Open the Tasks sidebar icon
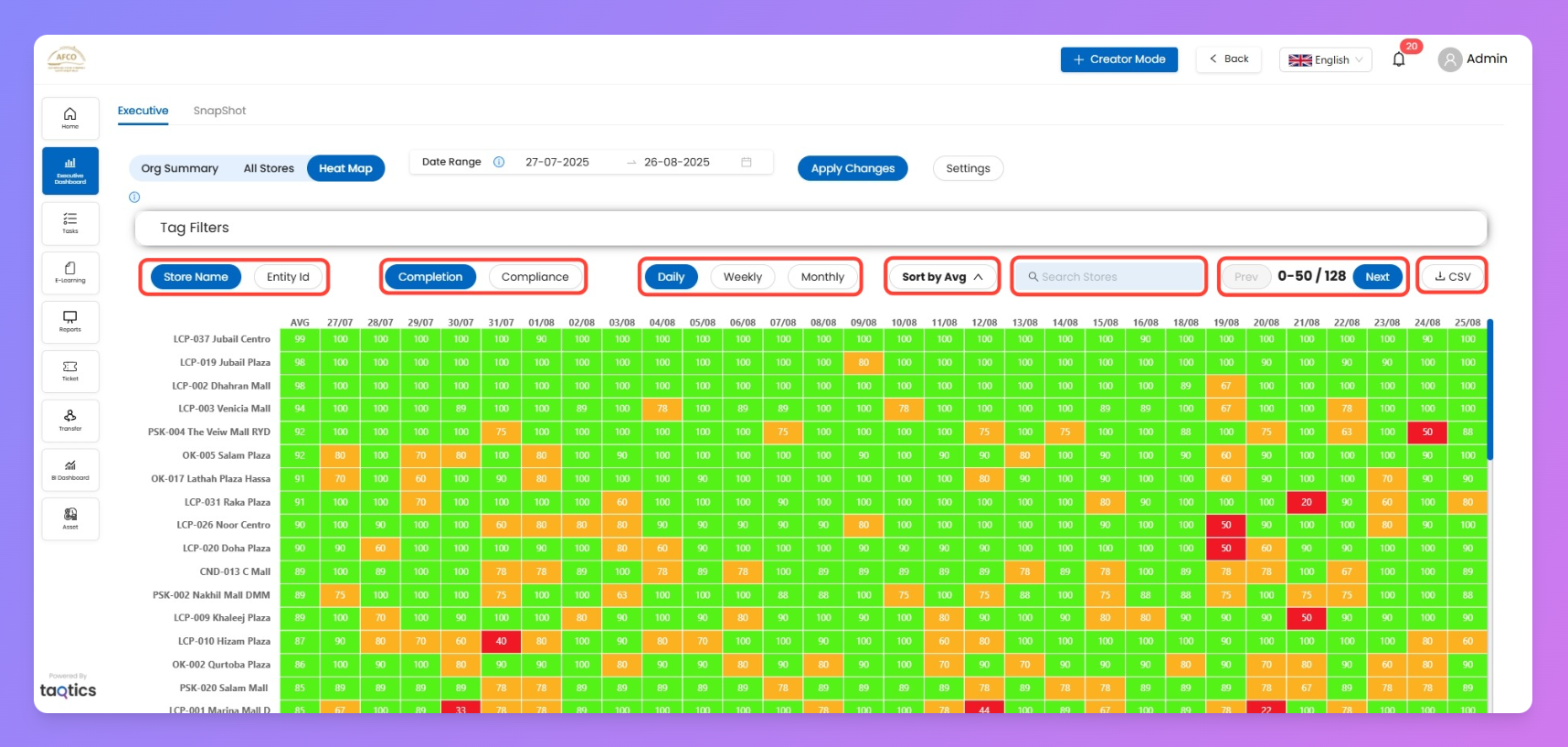The image size is (1568, 747). click(x=70, y=222)
